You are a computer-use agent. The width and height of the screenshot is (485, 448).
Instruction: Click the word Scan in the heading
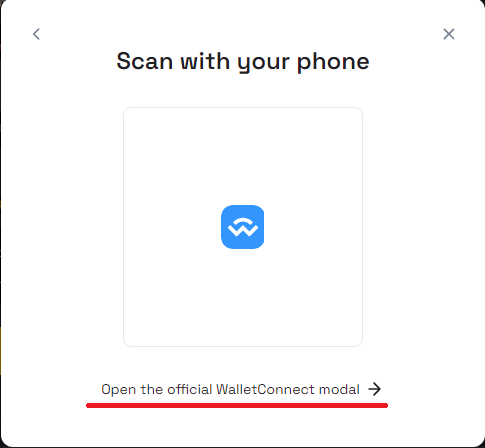click(145, 61)
